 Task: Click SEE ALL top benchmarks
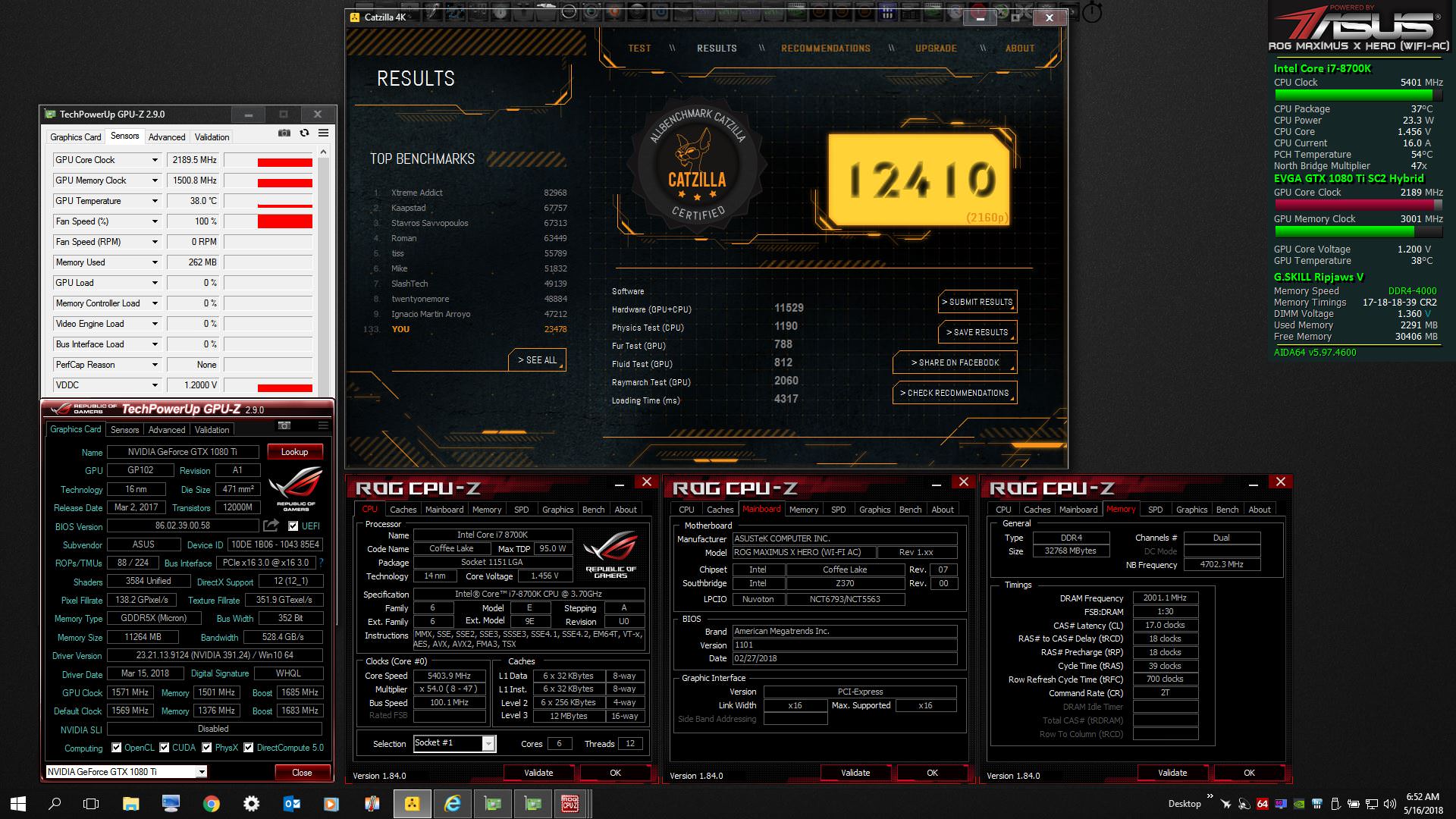(537, 360)
